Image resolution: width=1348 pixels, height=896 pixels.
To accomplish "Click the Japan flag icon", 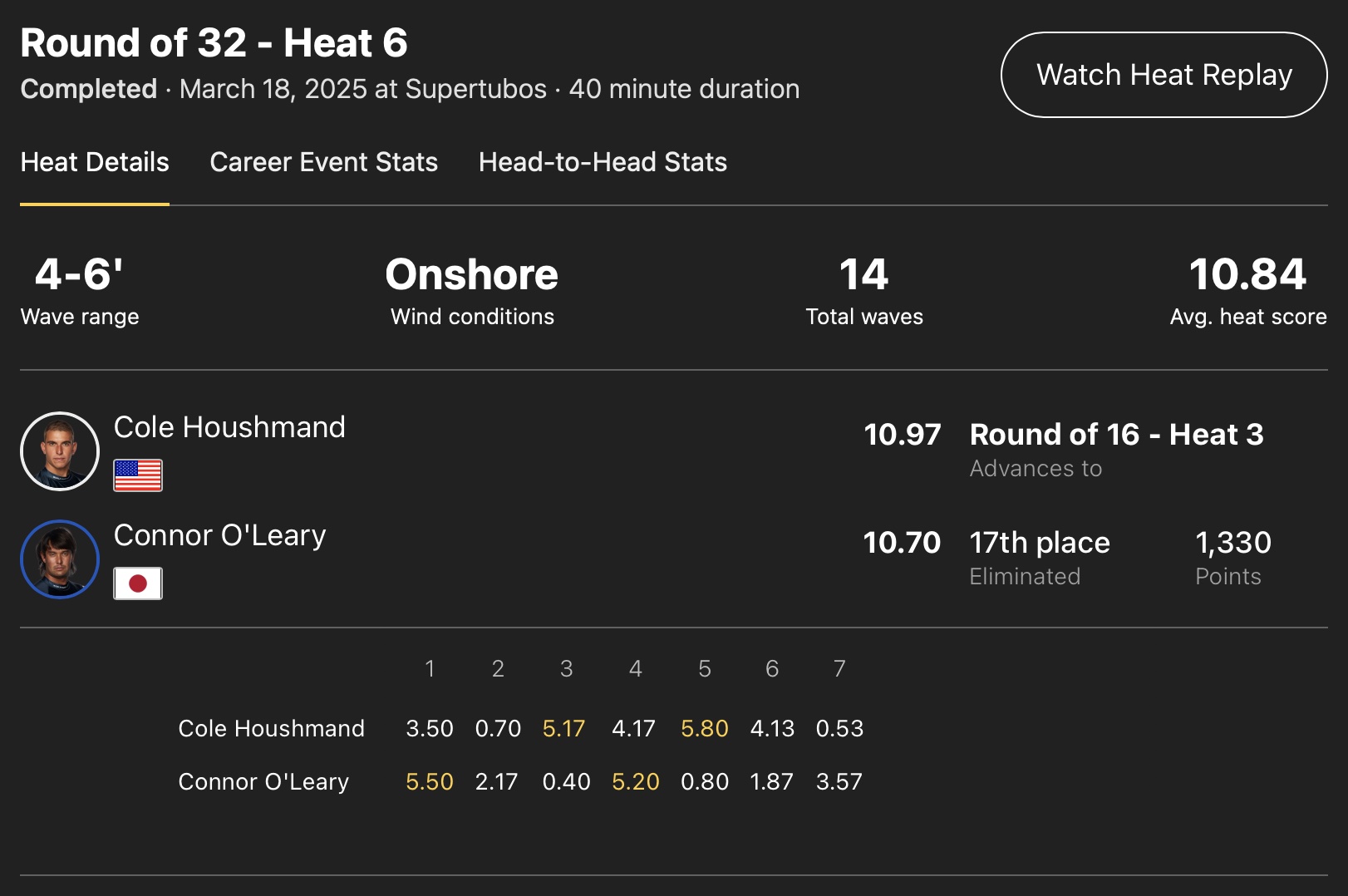I will click(x=138, y=583).
